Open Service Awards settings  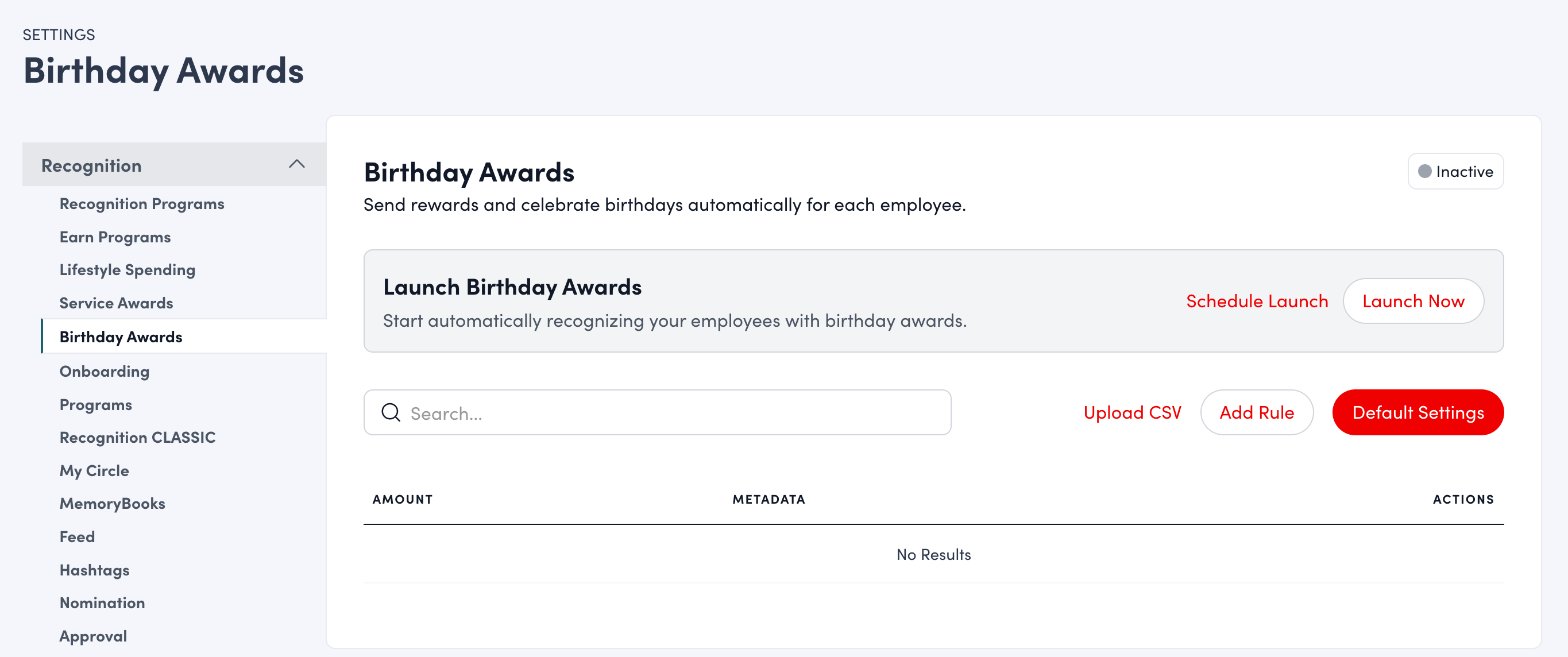pos(116,303)
